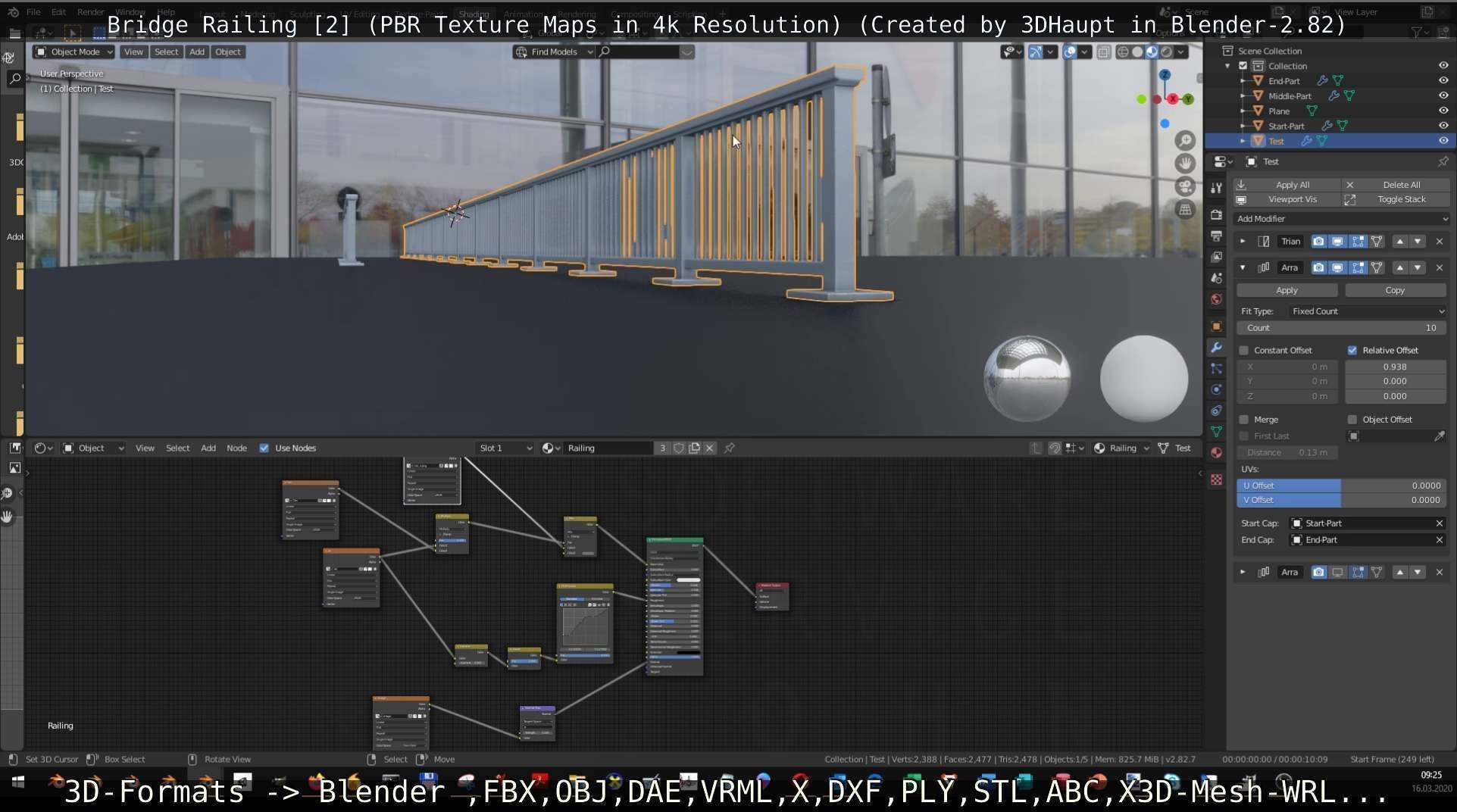This screenshot has height=812, width=1457.
Task: Open the Particles properties tab
Action: tap(1216, 369)
